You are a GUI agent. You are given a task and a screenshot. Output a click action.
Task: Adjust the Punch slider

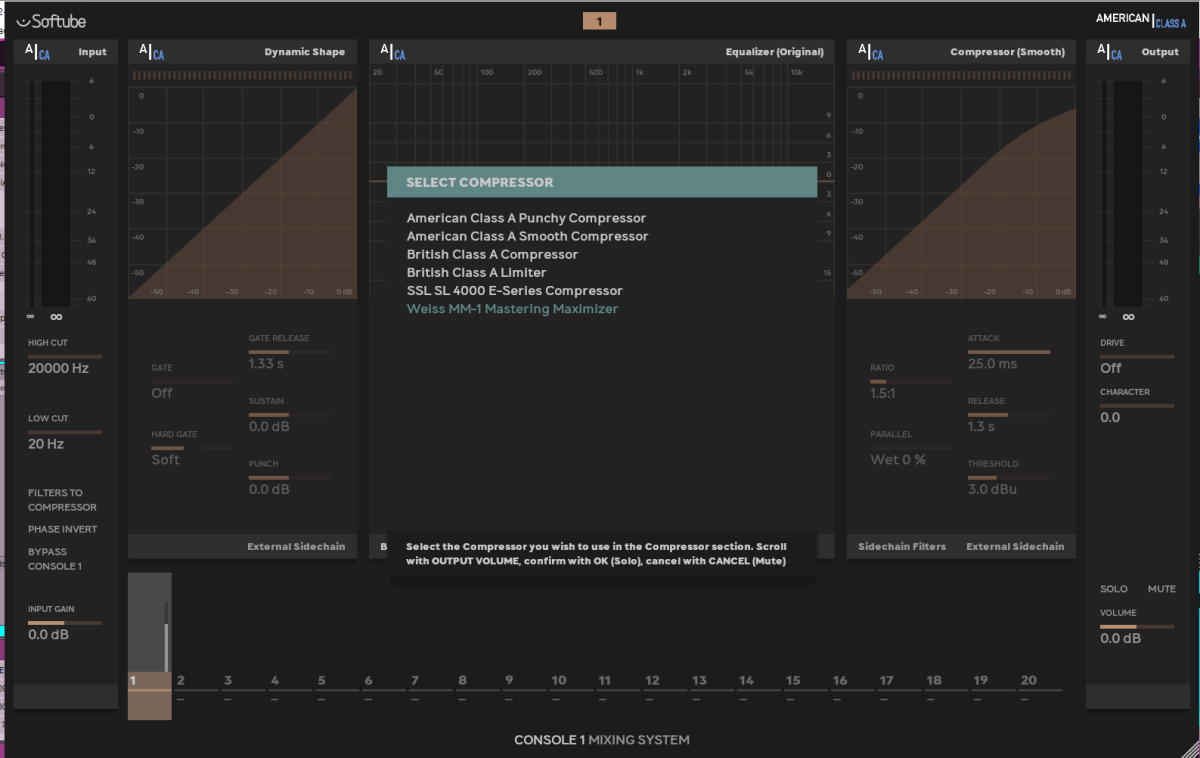tap(290, 478)
